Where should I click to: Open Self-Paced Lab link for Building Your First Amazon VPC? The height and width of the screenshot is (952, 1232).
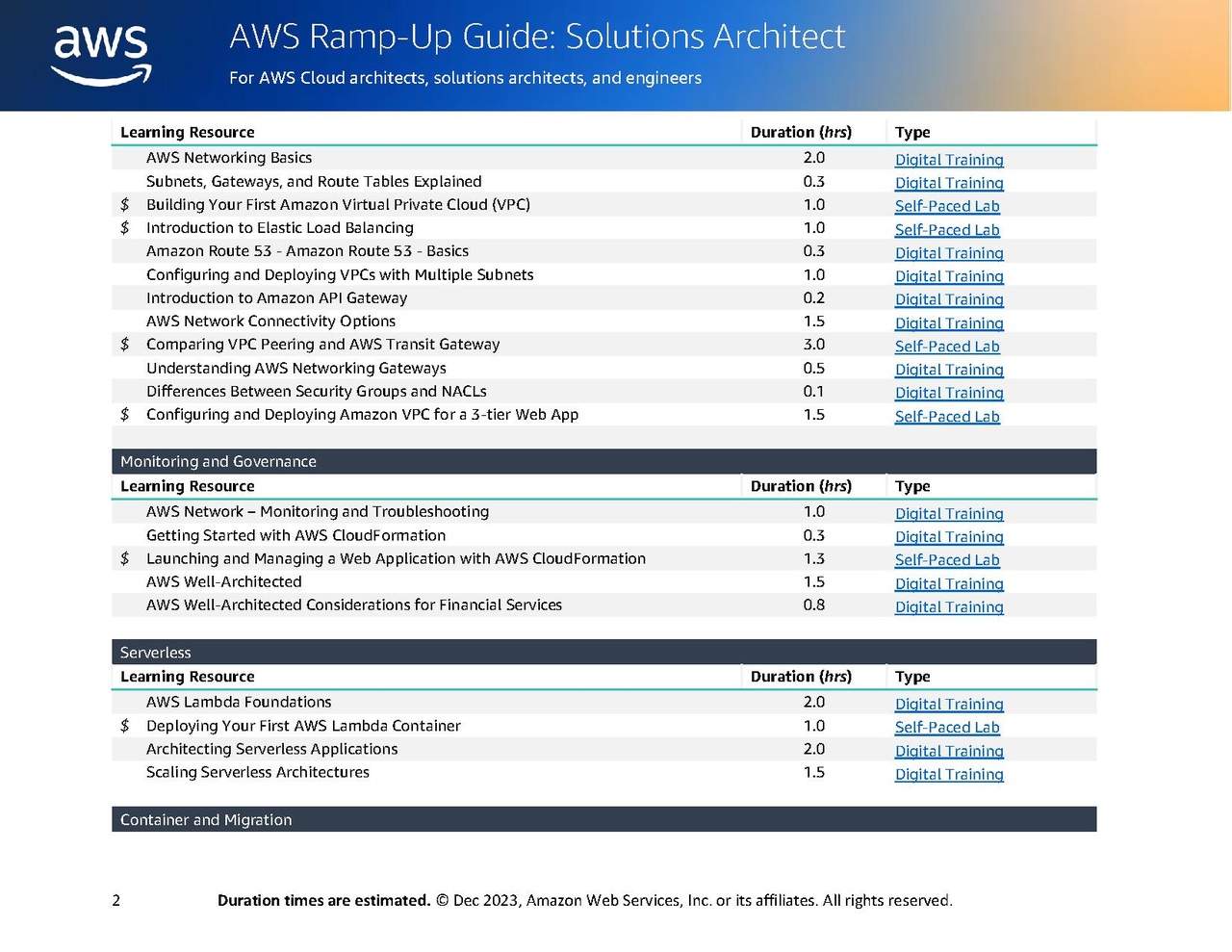[947, 206]
